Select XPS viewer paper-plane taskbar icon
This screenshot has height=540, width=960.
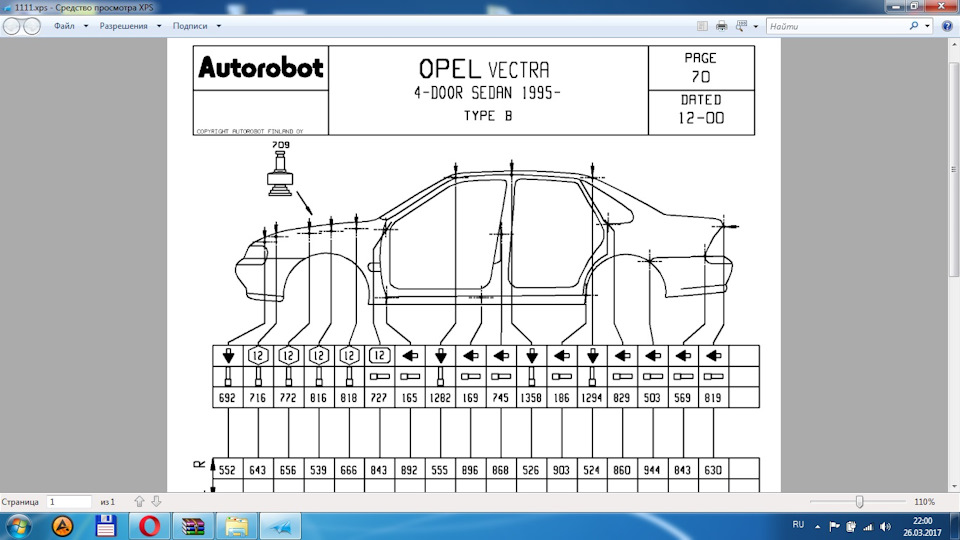coord(280,527)
